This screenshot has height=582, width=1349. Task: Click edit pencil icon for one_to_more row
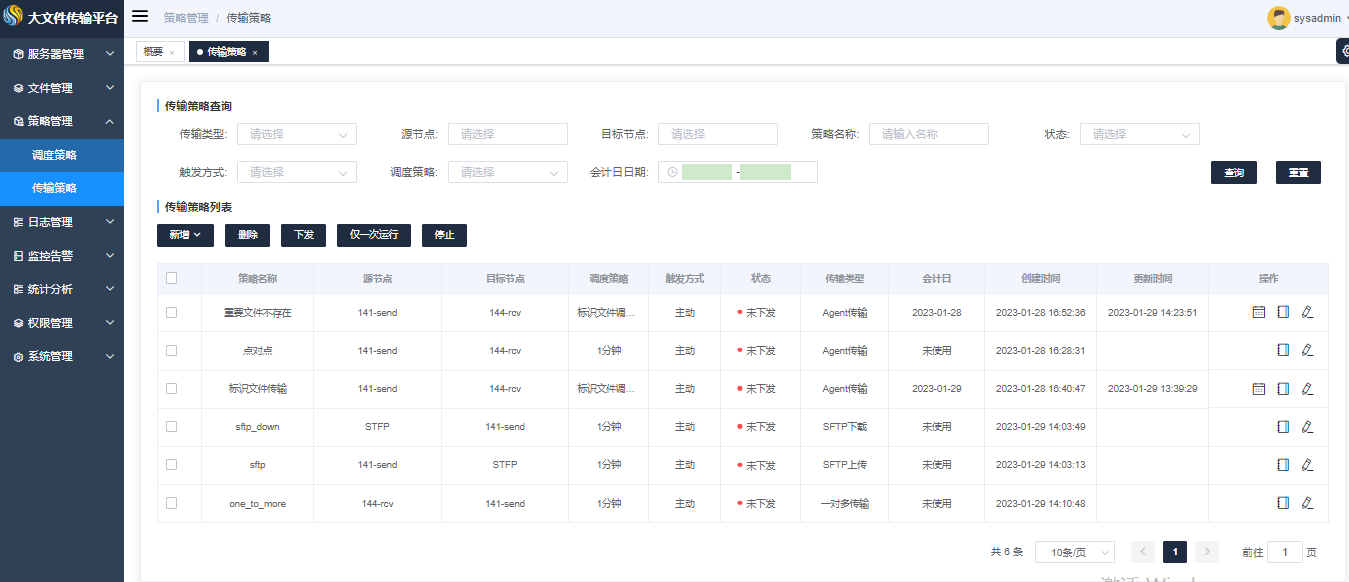pos(1307,503)
